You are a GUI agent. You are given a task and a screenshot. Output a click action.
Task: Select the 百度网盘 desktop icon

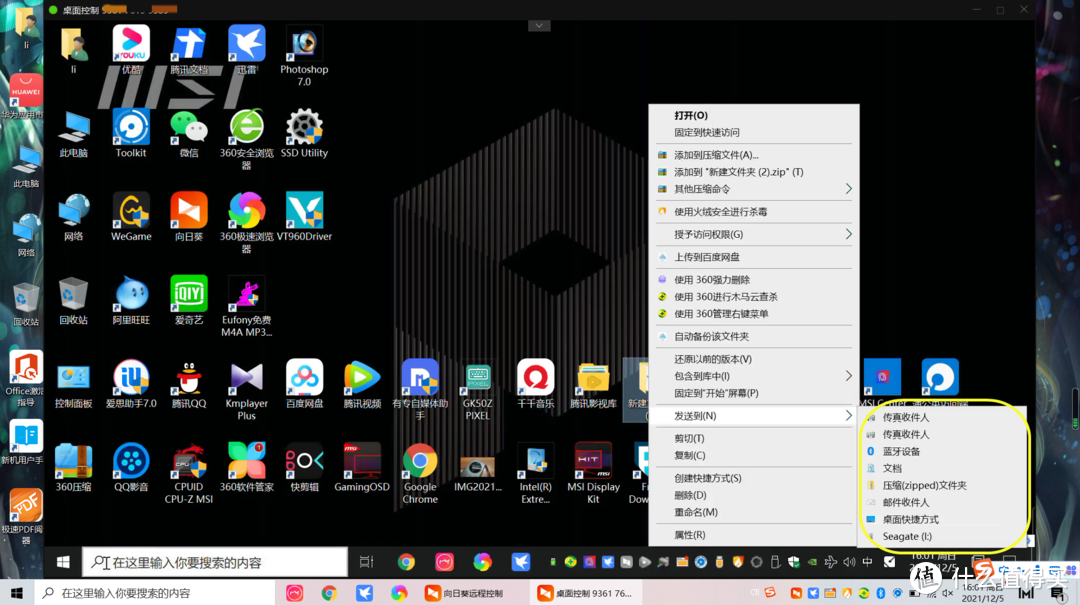(x=304, y=383)
